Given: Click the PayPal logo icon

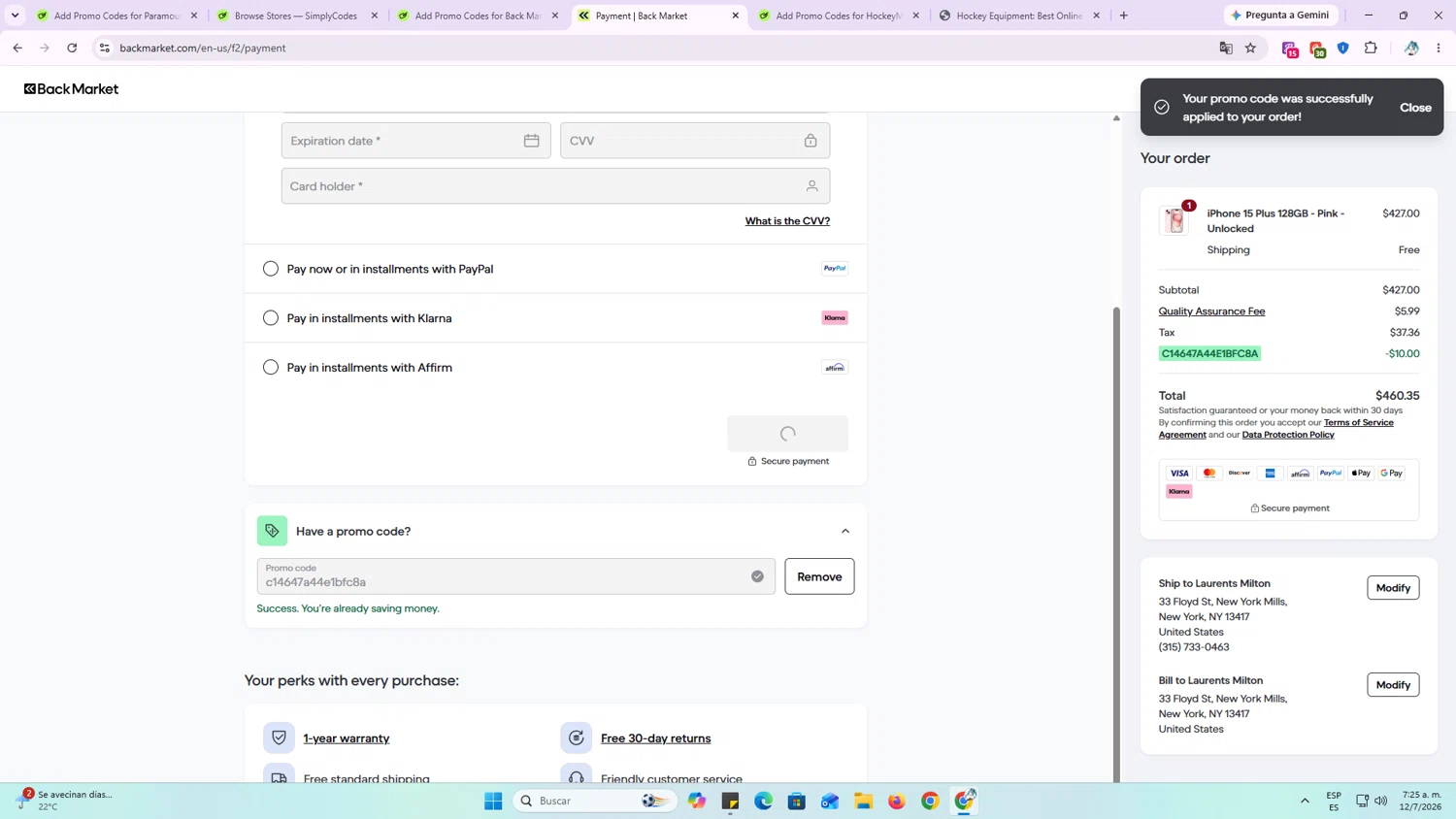Looking at the screenshot, I should coord(835,269).
